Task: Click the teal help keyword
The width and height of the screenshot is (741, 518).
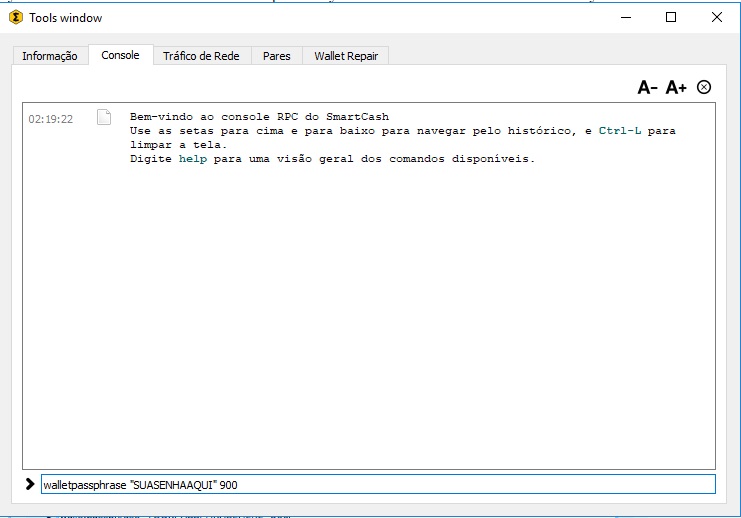Action: (x=193, y=159)
